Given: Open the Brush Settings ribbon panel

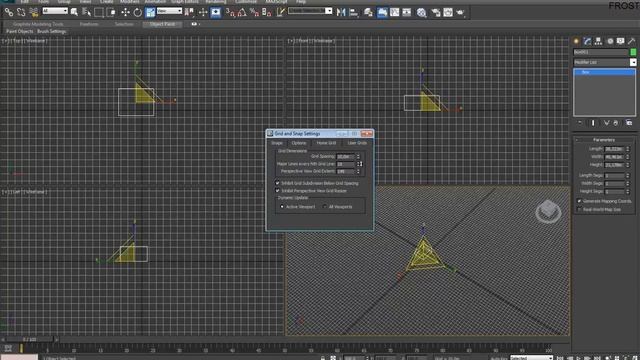Looking at the screenshot, I should click(x=51, y=31).
